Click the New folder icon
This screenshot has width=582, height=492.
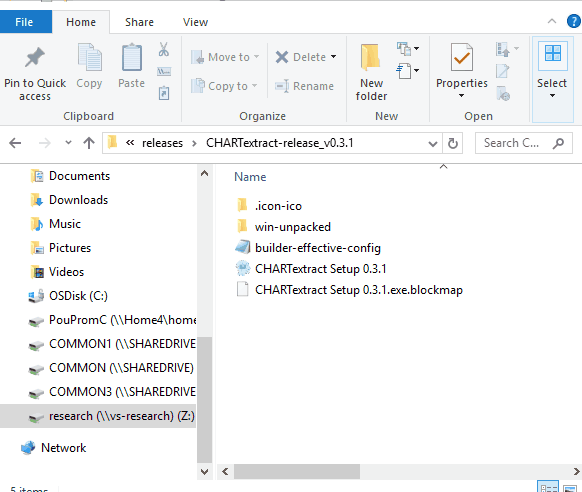coord(370,57)
